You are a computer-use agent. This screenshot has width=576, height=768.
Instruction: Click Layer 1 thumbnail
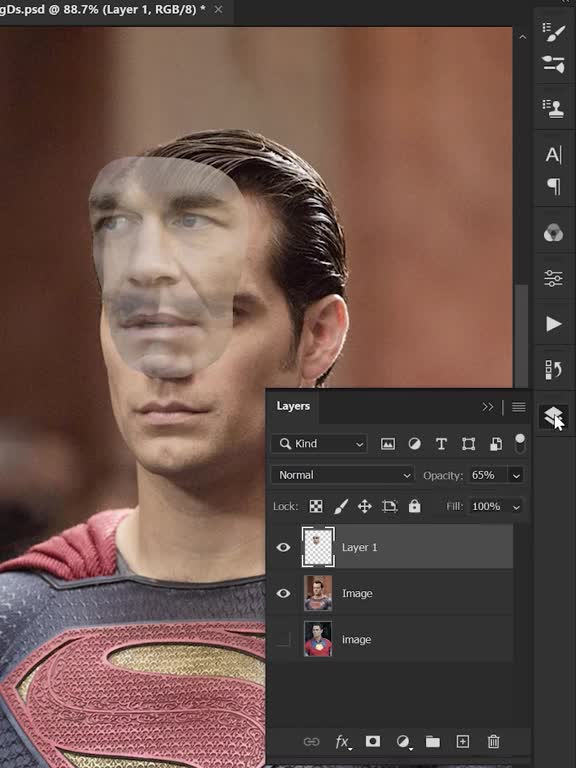(x=318, y=547)
